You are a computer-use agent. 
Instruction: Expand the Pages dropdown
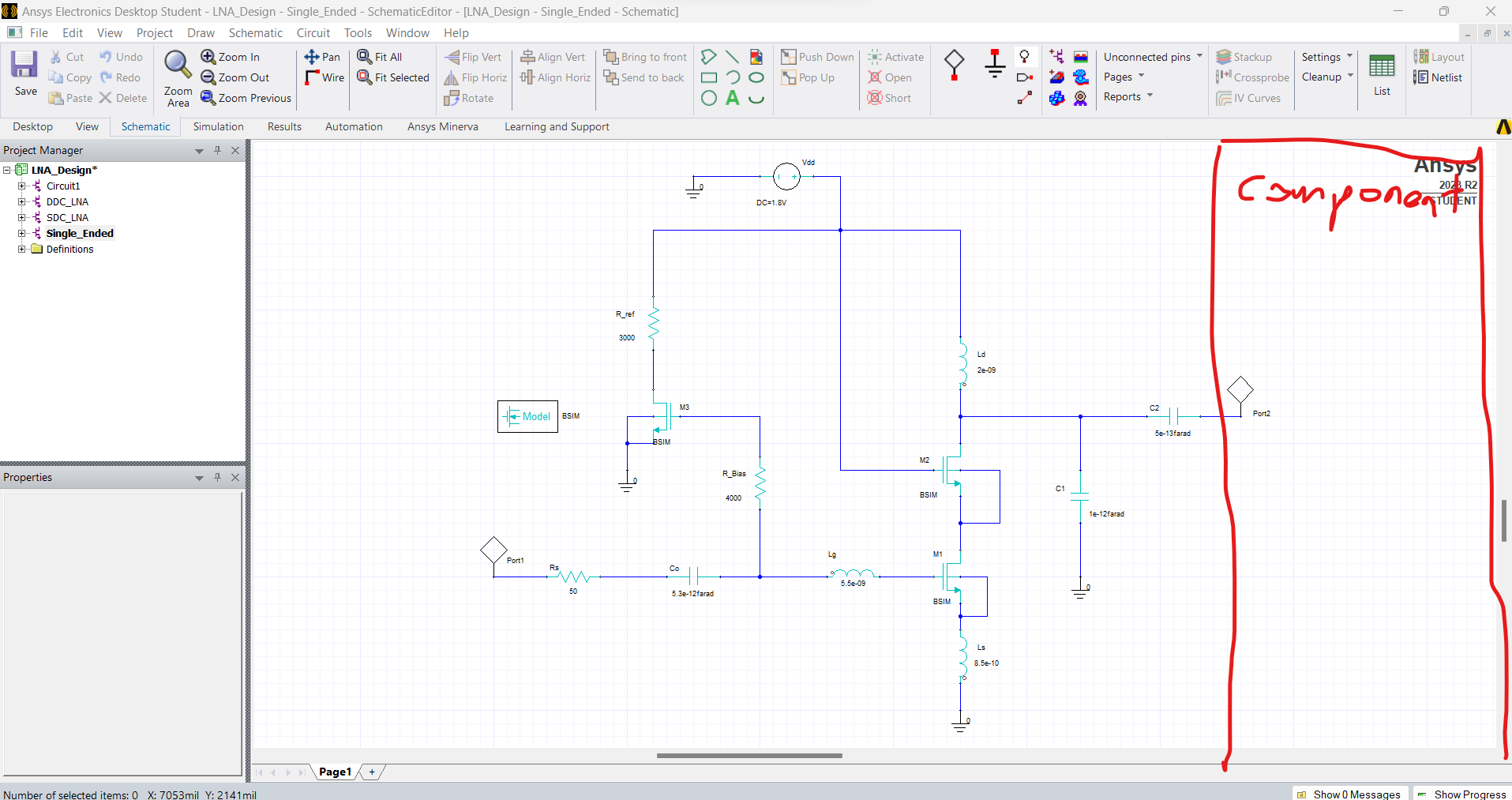[1124, 77]
